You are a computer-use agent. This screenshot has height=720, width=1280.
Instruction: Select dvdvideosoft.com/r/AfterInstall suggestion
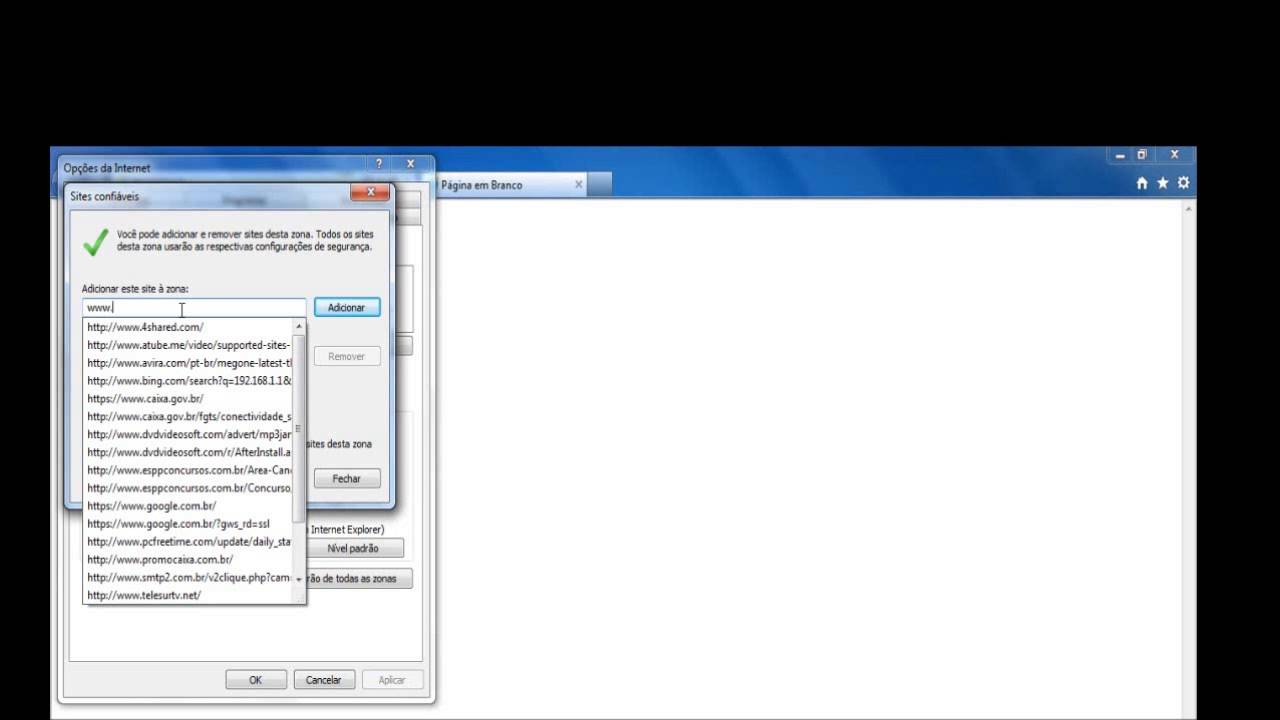188,452
